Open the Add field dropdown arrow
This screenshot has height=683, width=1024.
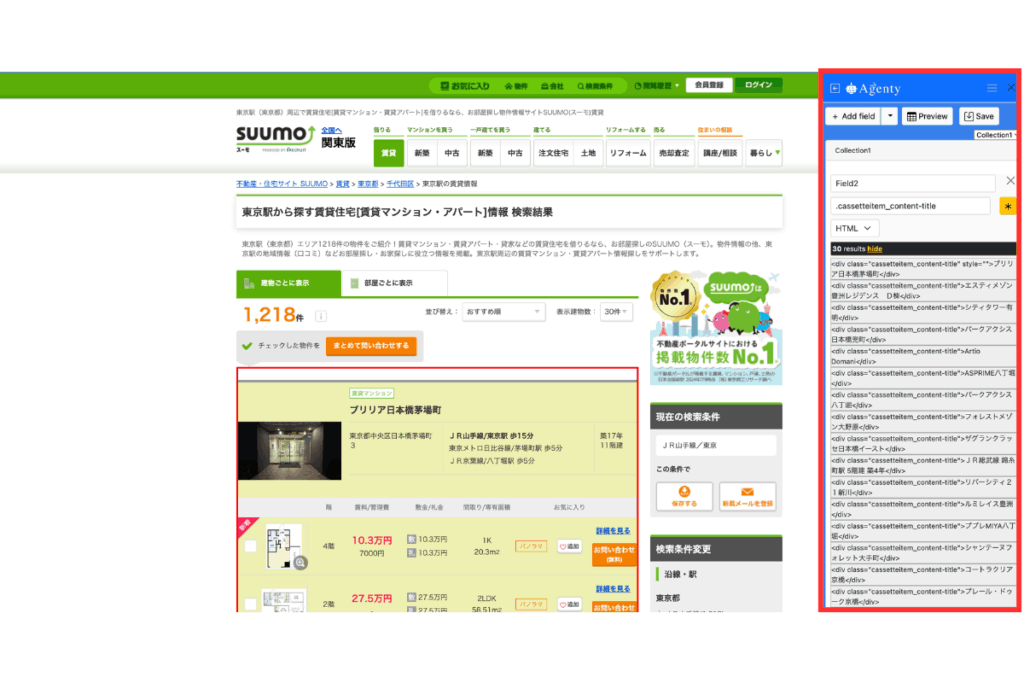(890, 116)
